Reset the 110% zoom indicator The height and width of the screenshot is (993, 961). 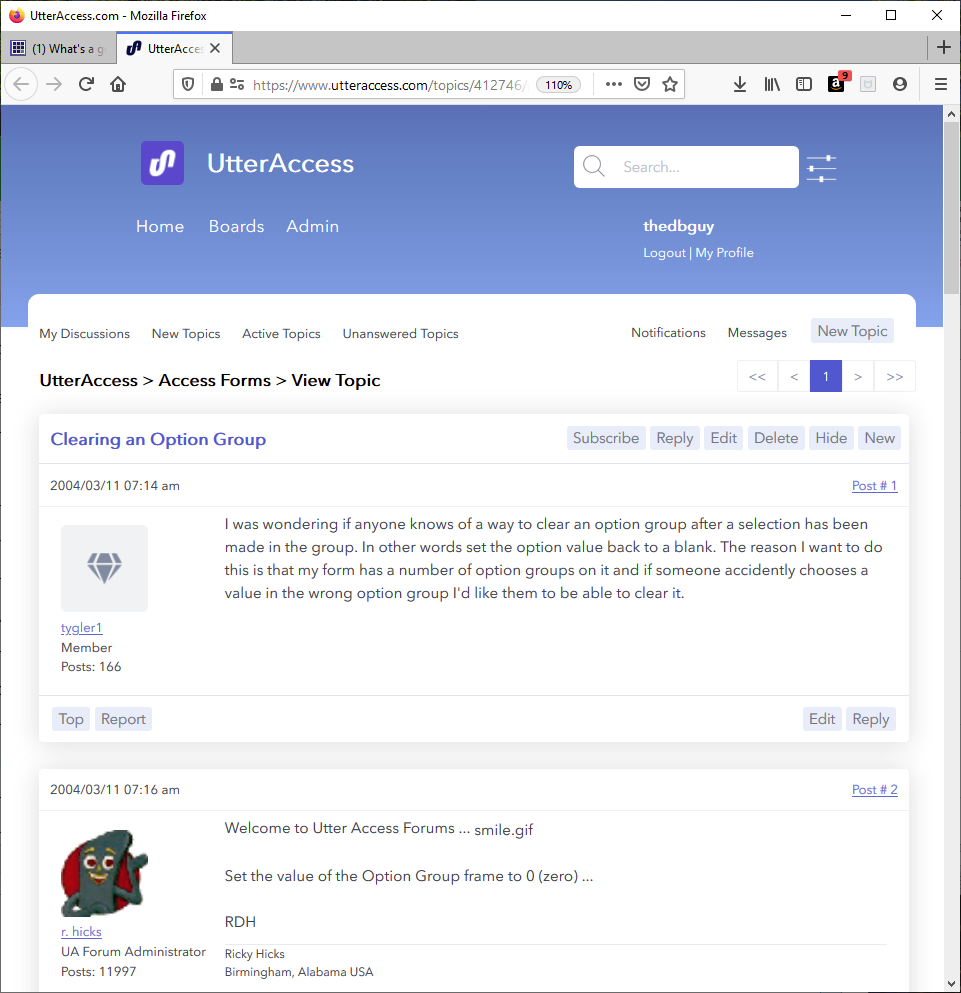[x=558, y=85]
